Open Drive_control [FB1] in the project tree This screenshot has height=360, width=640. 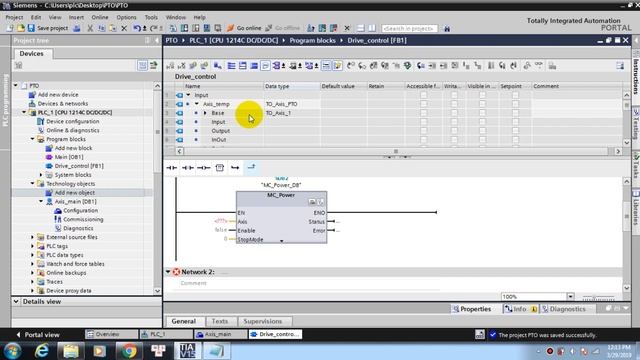[x=79, y=166]
